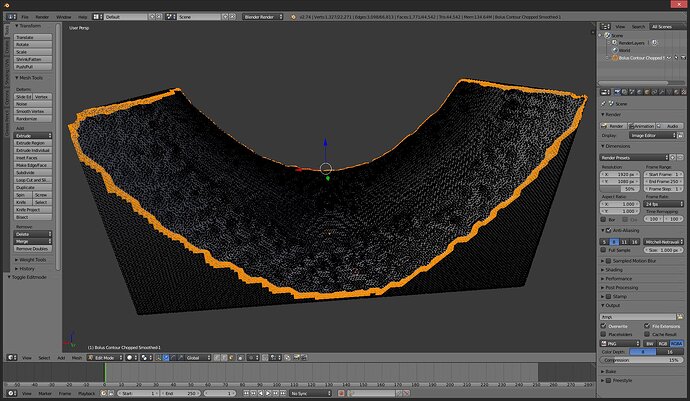
Task: Open the Image Editor display dropdown
Action: [x=653, y=136]
